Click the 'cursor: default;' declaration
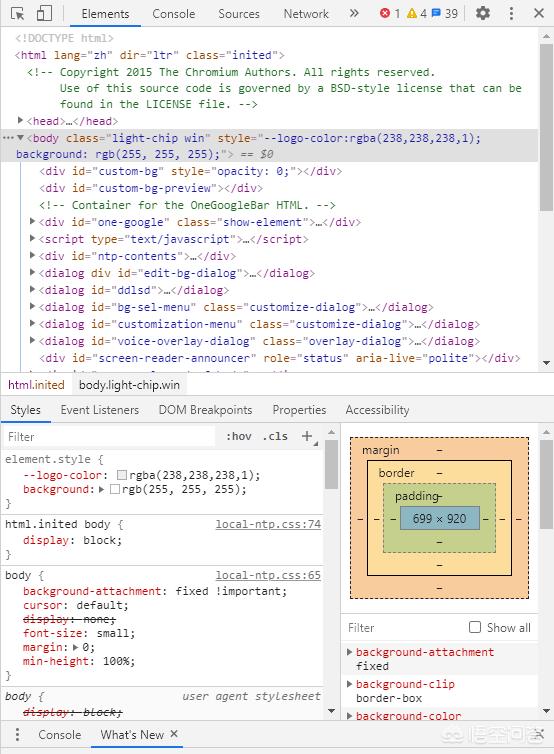 click(76, 605)
